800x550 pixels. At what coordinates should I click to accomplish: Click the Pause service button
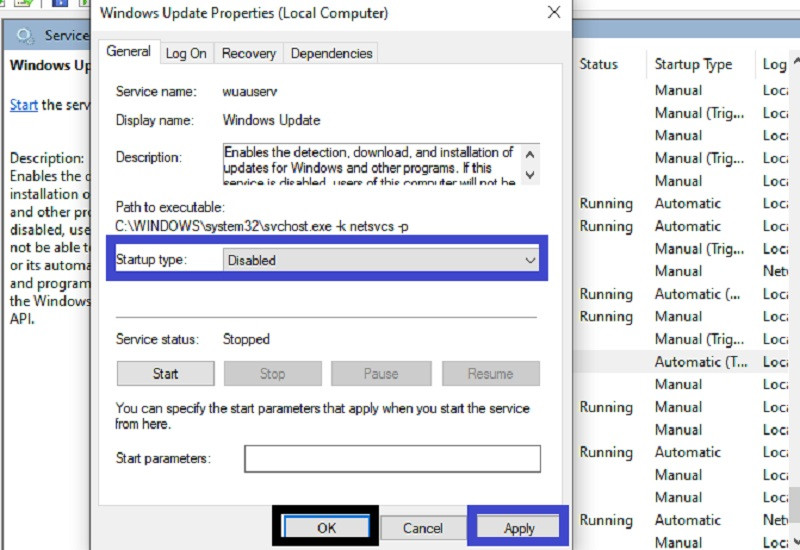(380, 373)
